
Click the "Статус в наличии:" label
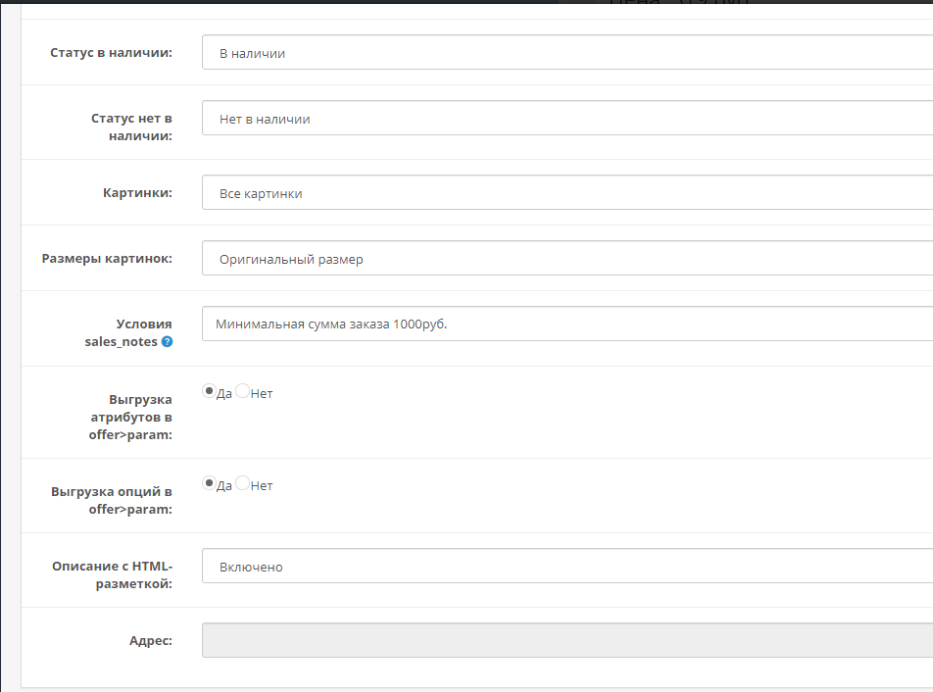(111, 53)
